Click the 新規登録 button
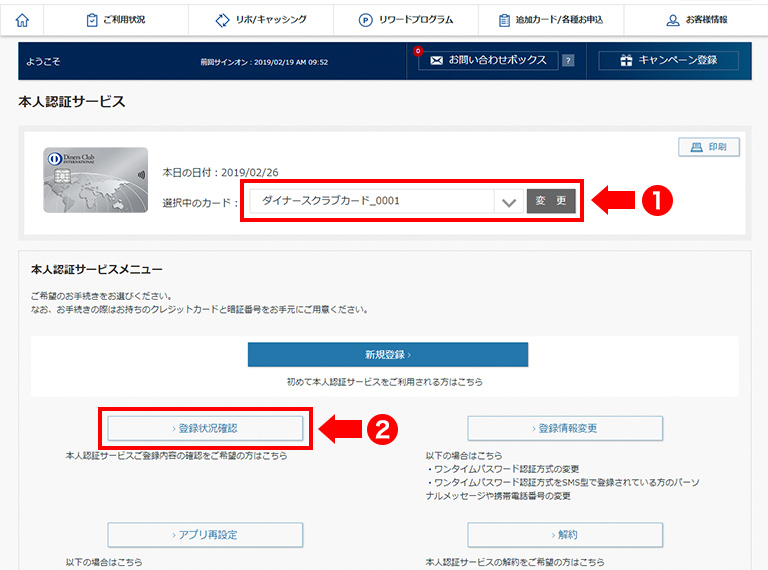 tap(387, 354)
